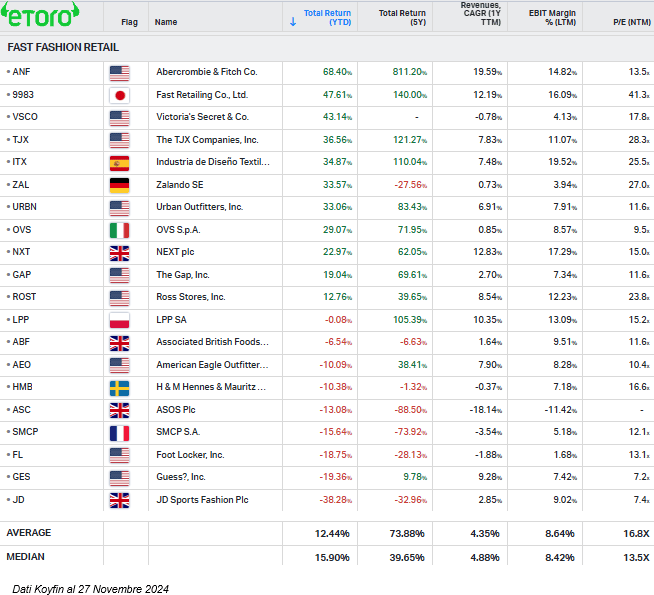Click the Name column header

(x=167, y=21)
